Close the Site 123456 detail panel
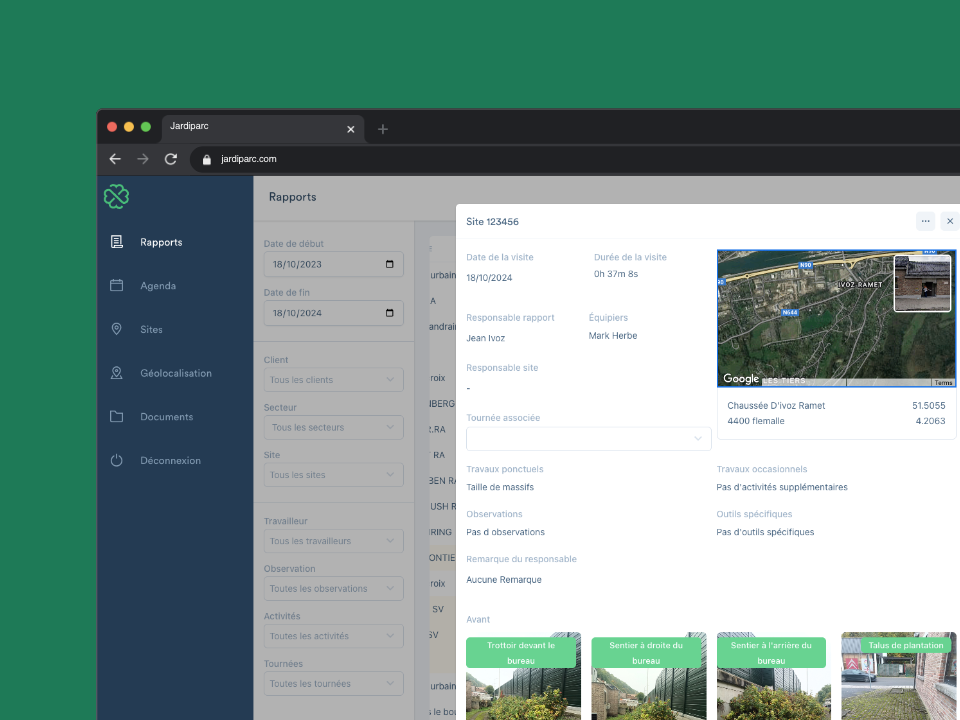Viewport: 960px width, 720px height. 950,221
